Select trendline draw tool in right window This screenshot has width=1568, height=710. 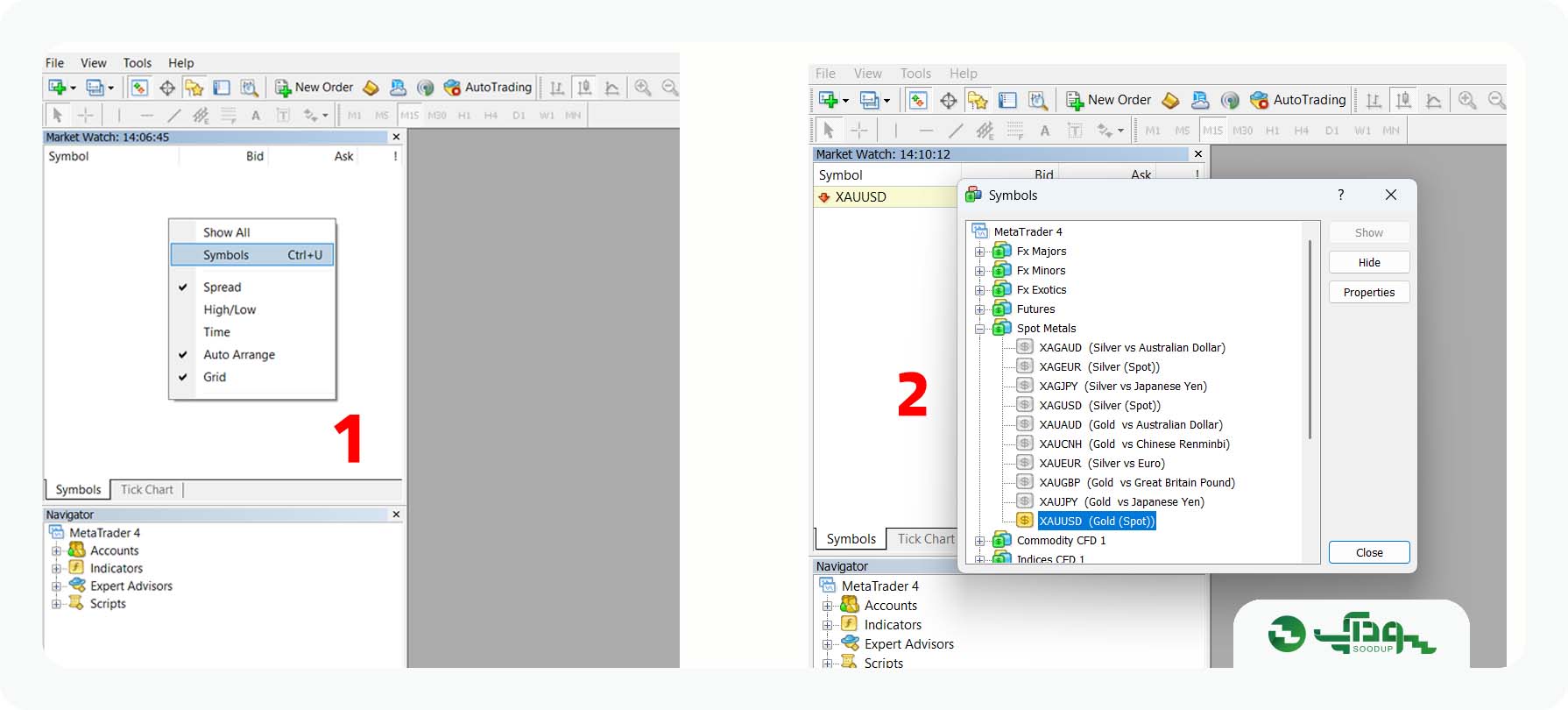[956, 131]
